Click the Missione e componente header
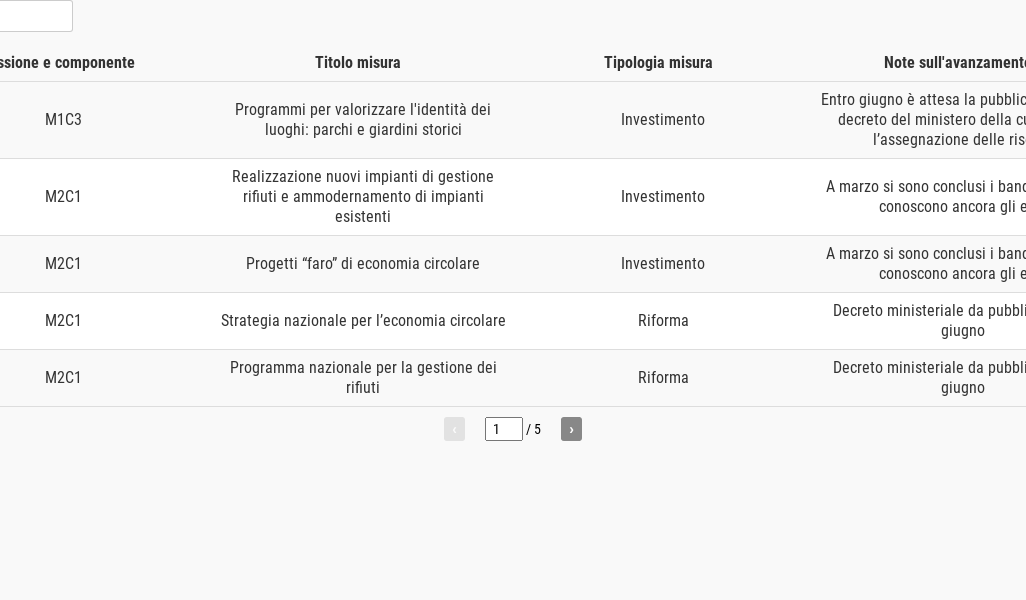1026x600 pixels. tap(66, 63)
